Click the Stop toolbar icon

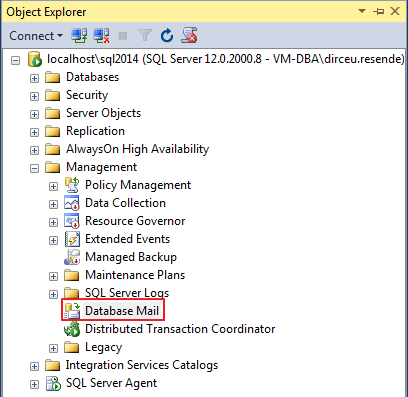tap(123, 36)
